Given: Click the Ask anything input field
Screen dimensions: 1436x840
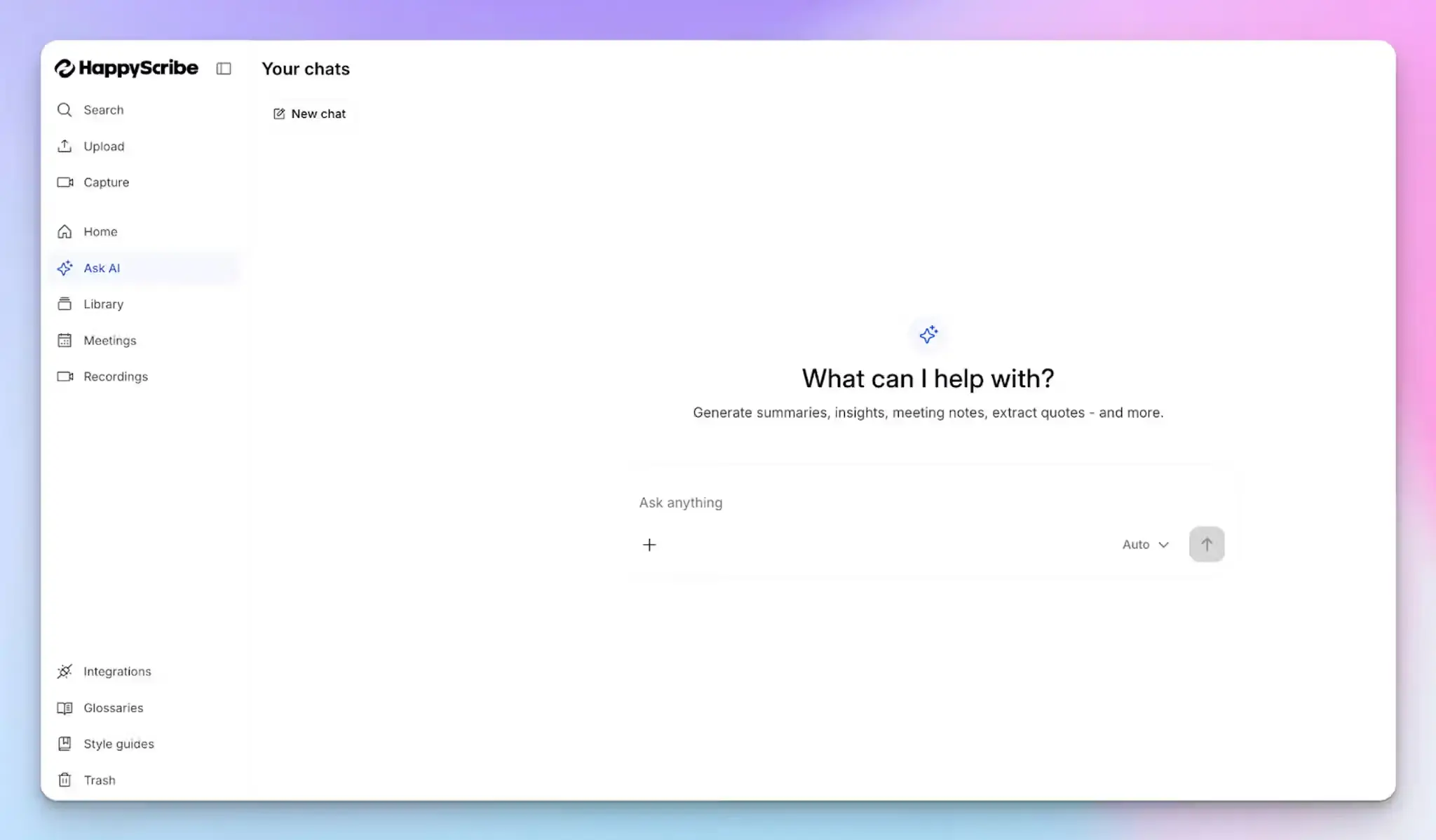Looking at the screenshot, I should click(x=841, y=502).
